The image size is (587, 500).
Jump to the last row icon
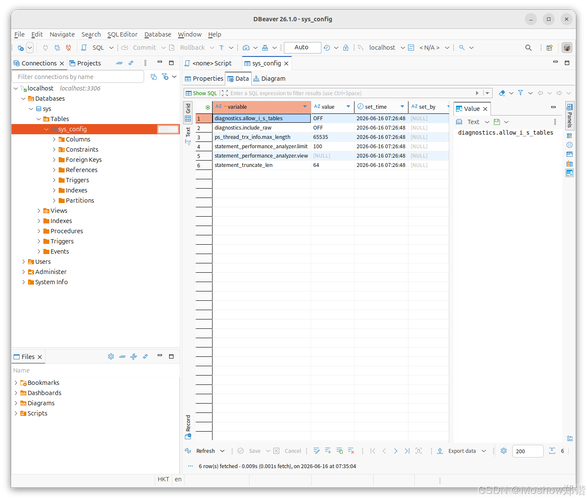(x=407, y=451)
